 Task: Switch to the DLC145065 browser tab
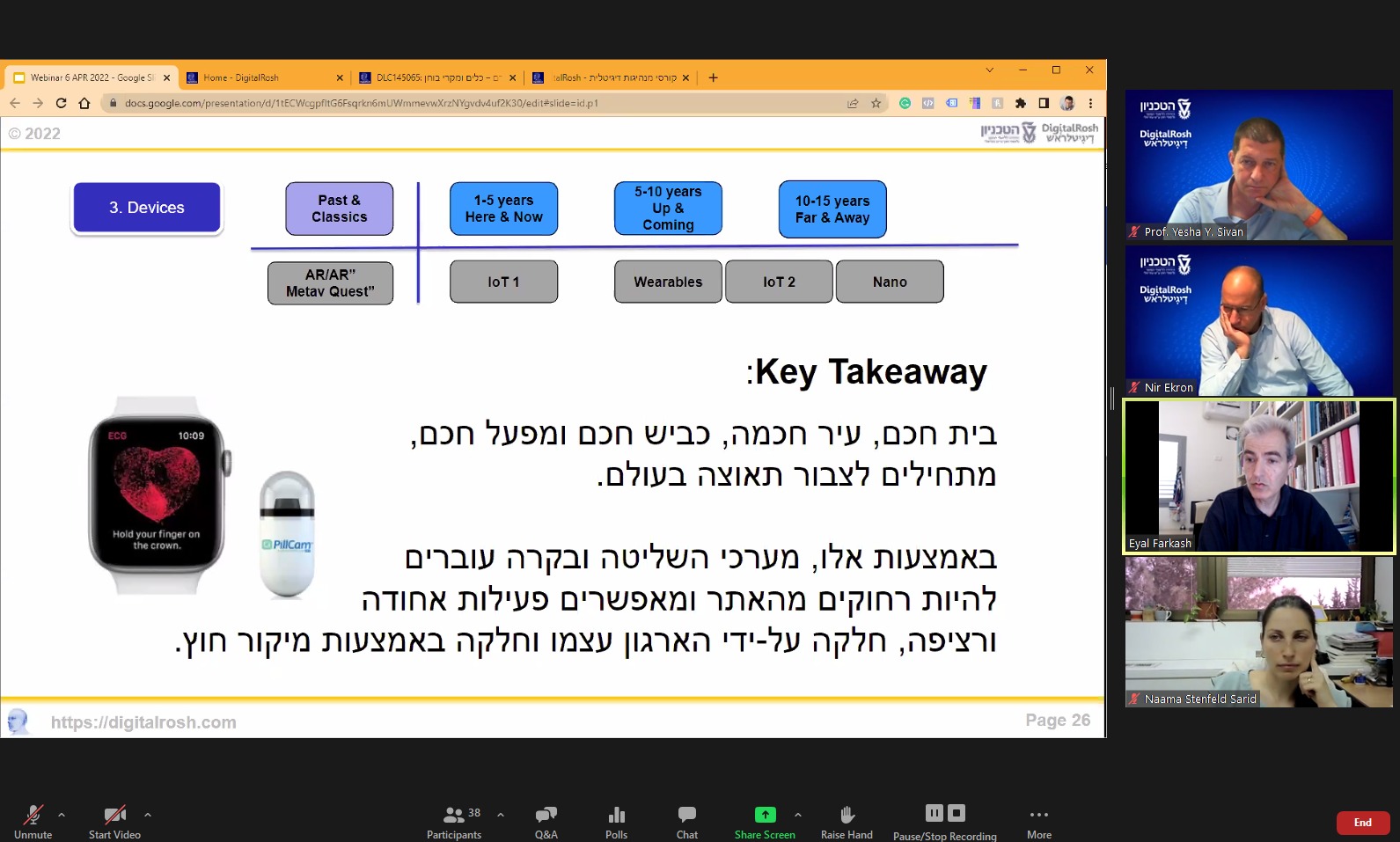click(437, 77)
